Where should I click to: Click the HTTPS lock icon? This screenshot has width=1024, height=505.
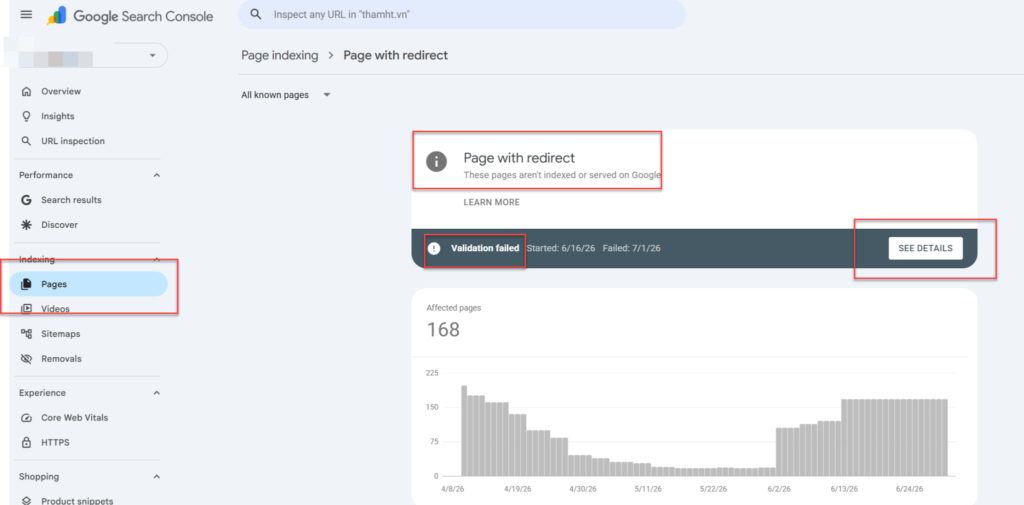[26, 442]
